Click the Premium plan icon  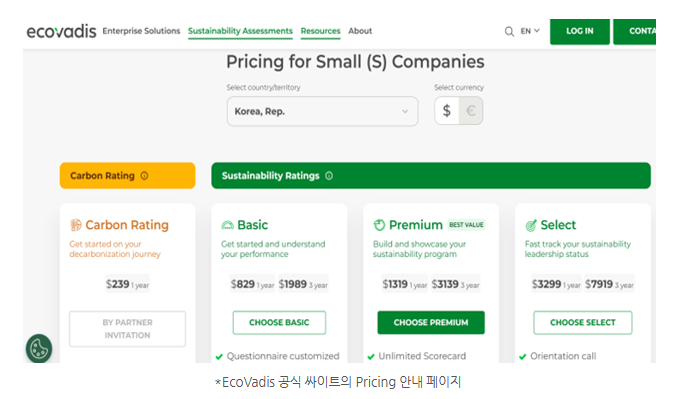379,225
